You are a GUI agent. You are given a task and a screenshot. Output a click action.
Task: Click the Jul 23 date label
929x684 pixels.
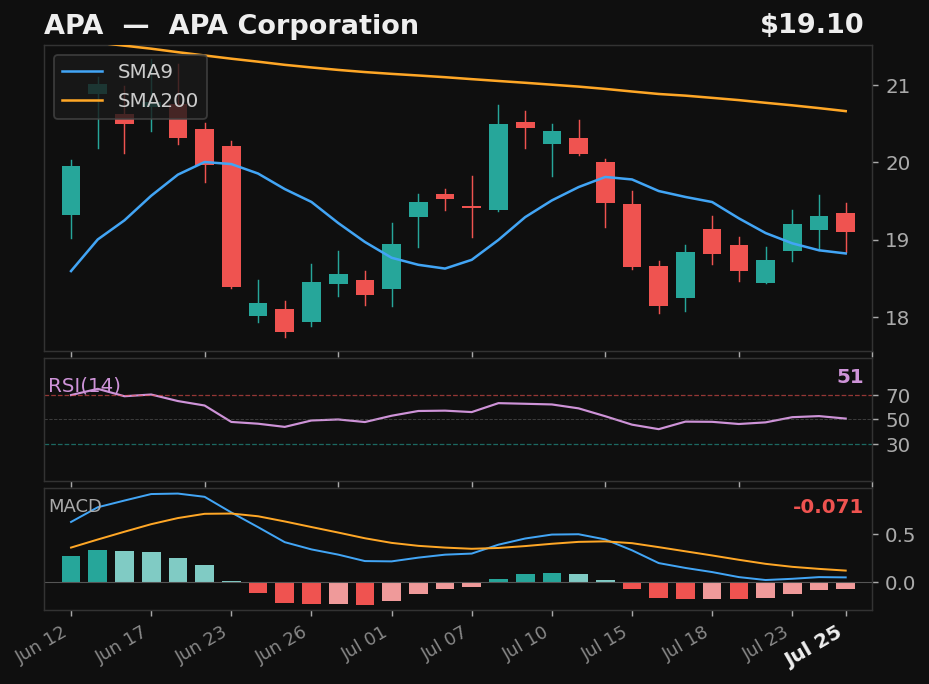[766, 644]
